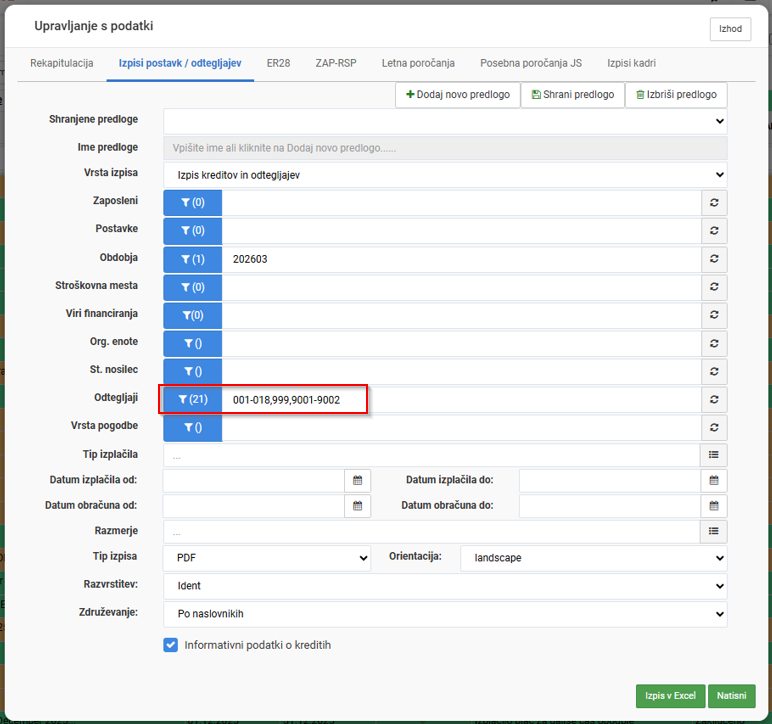Click the Natisni button
The width and height of the screenshot is (772, 724).
731,695
